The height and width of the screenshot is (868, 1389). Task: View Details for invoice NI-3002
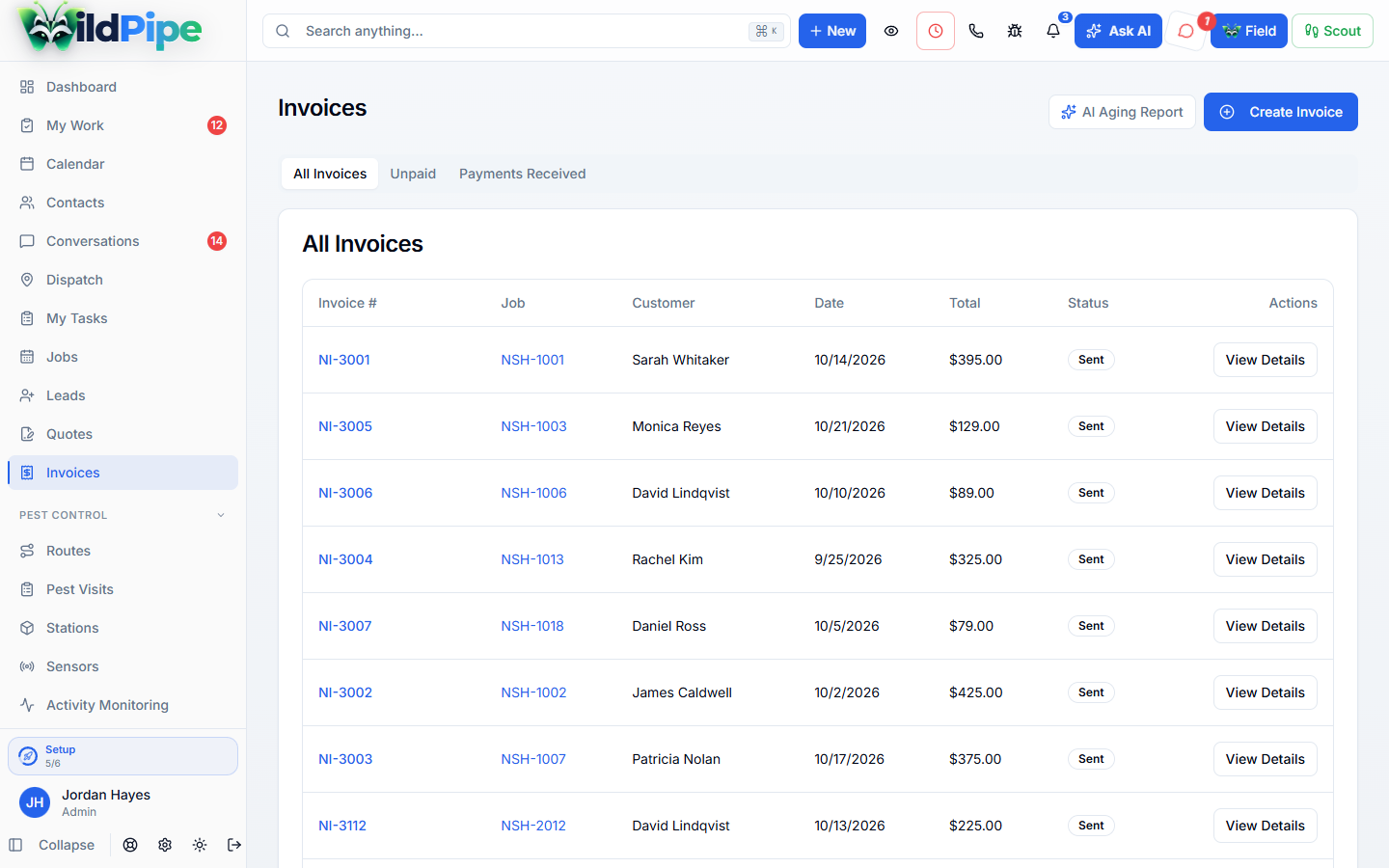(x=1266, y=692)
